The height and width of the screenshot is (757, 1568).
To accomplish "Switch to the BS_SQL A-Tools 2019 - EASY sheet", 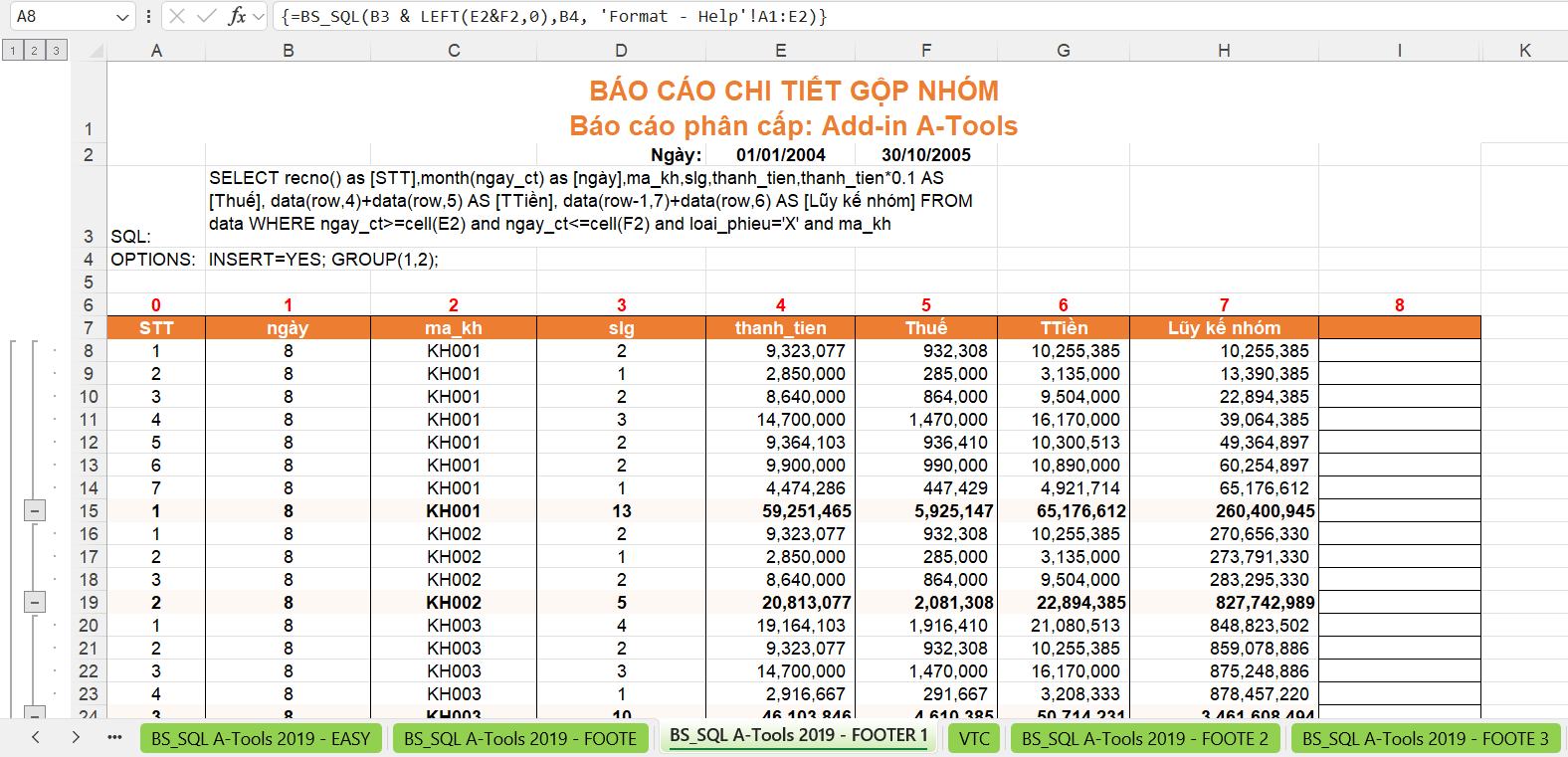I will [261, 739].
